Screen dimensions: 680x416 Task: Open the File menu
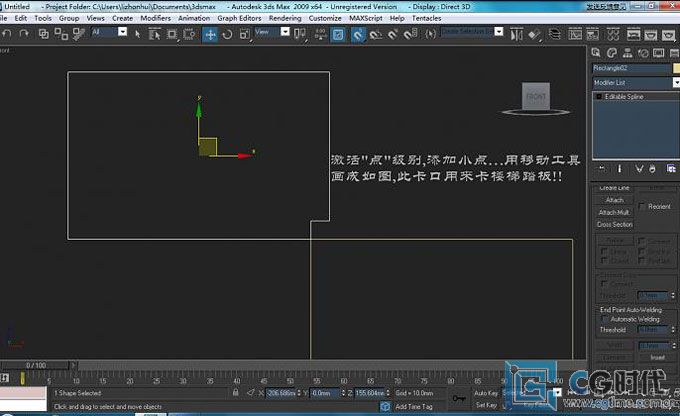pos(3,18)
